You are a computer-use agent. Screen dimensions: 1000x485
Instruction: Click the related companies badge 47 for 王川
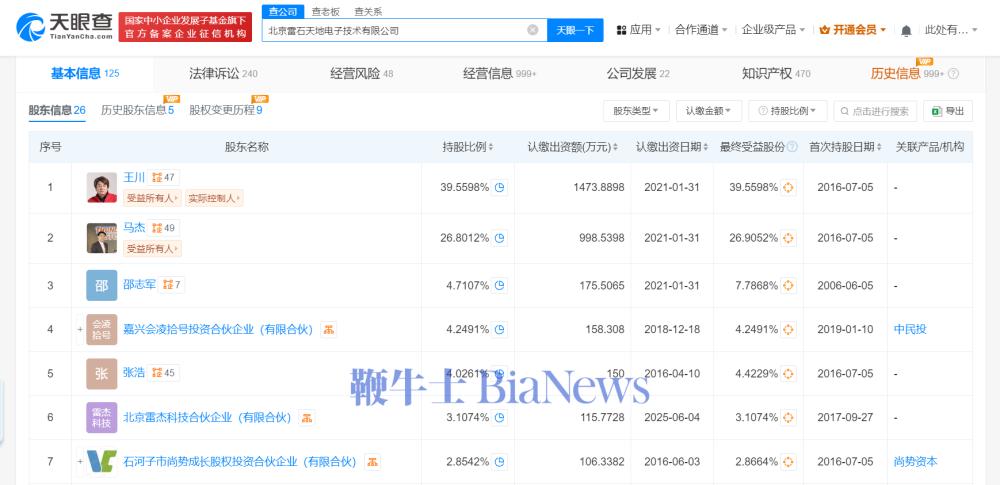click(x=163, y=177)
